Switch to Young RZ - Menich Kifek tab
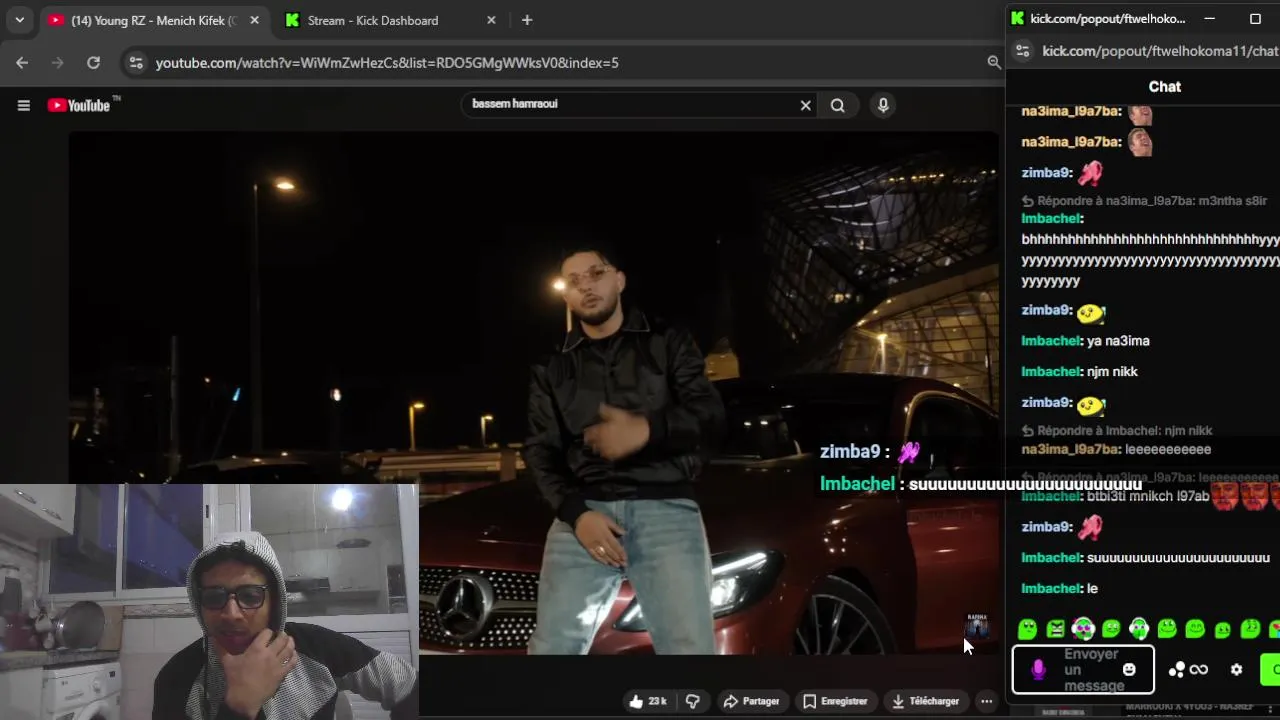The image size is (1280, 720). point(153,20)
